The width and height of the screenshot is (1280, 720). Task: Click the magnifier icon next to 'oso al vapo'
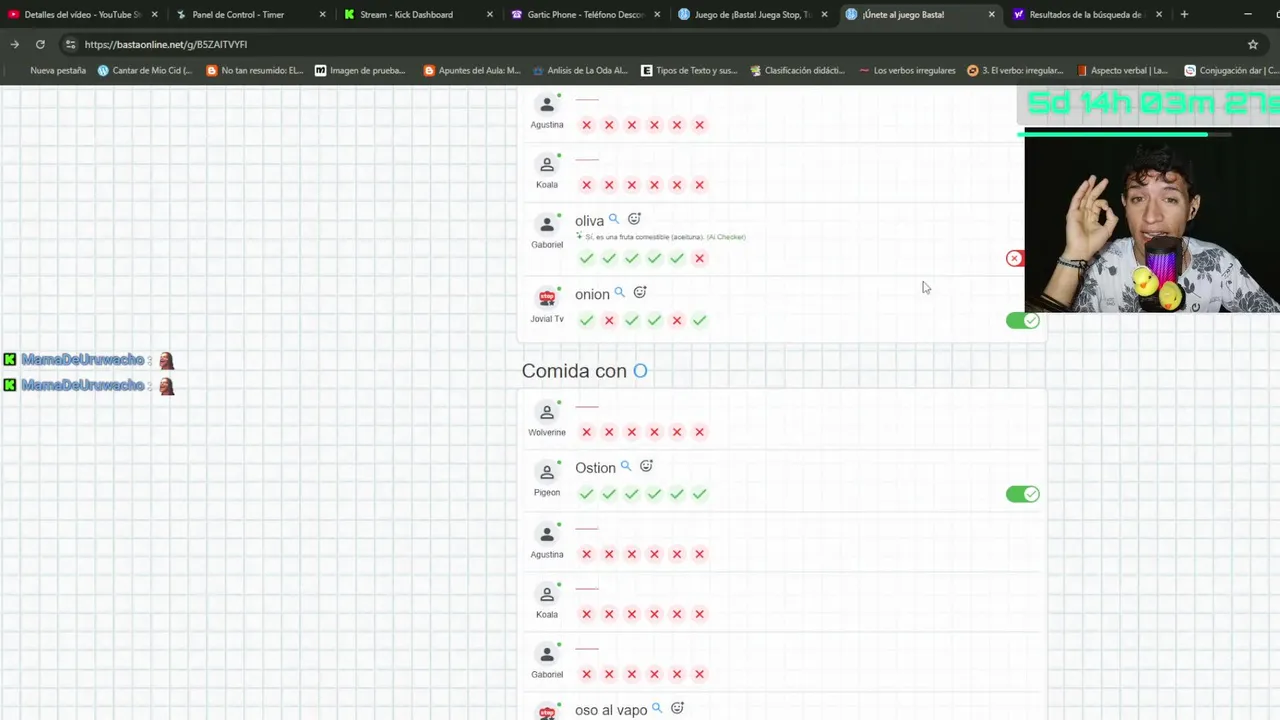657,708
